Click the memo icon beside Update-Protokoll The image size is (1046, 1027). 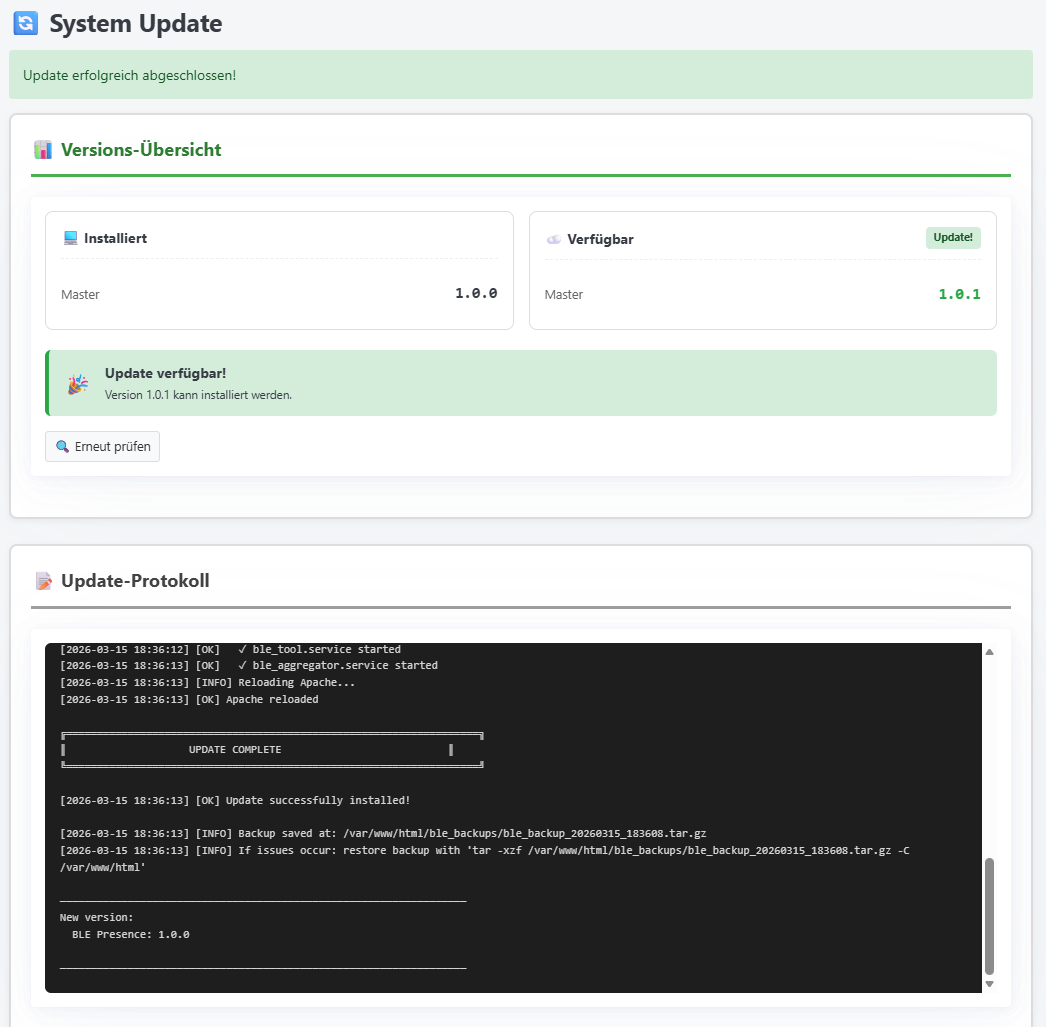tap(43, 581)
